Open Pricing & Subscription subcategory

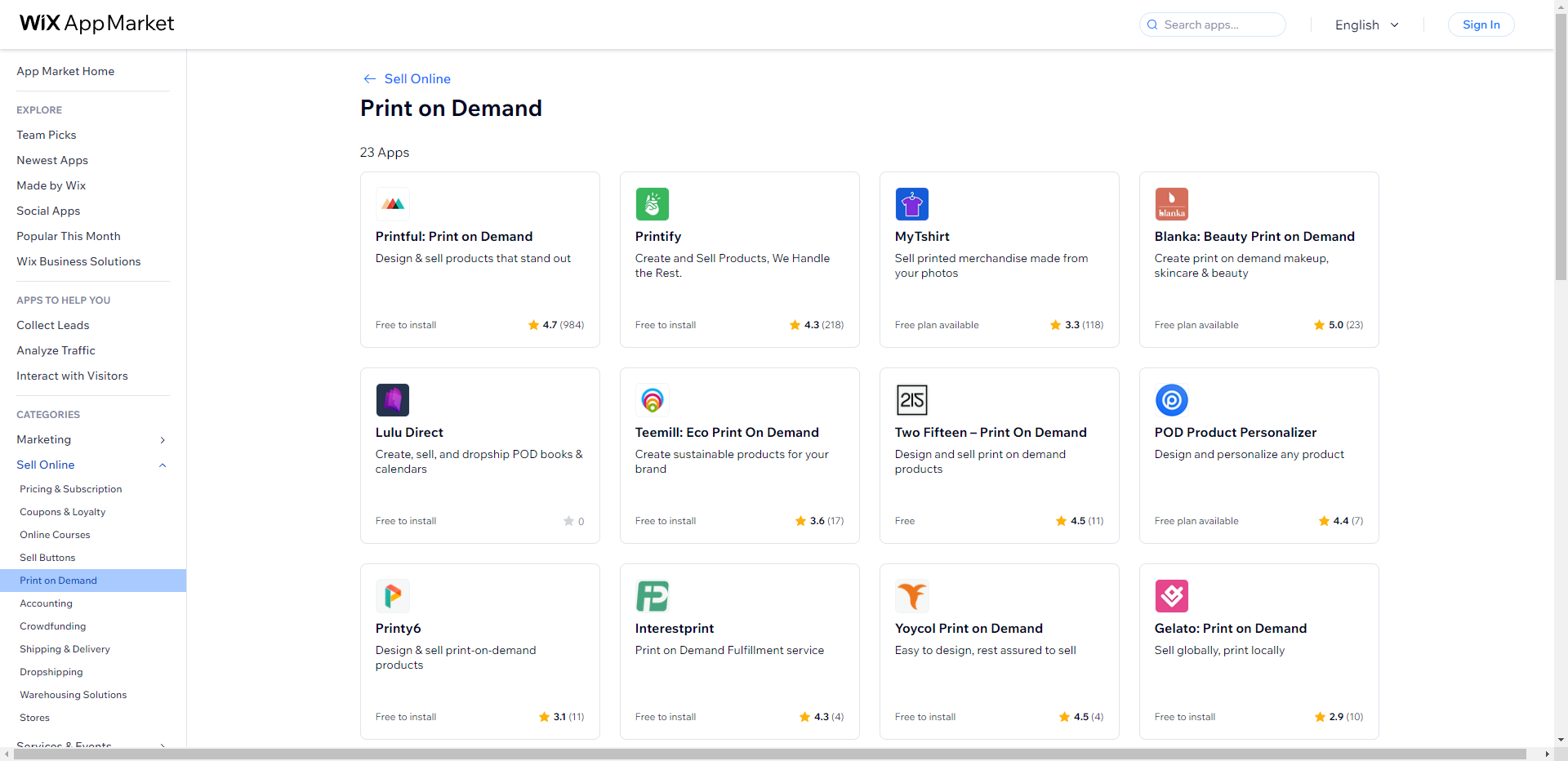coord(71,489)
